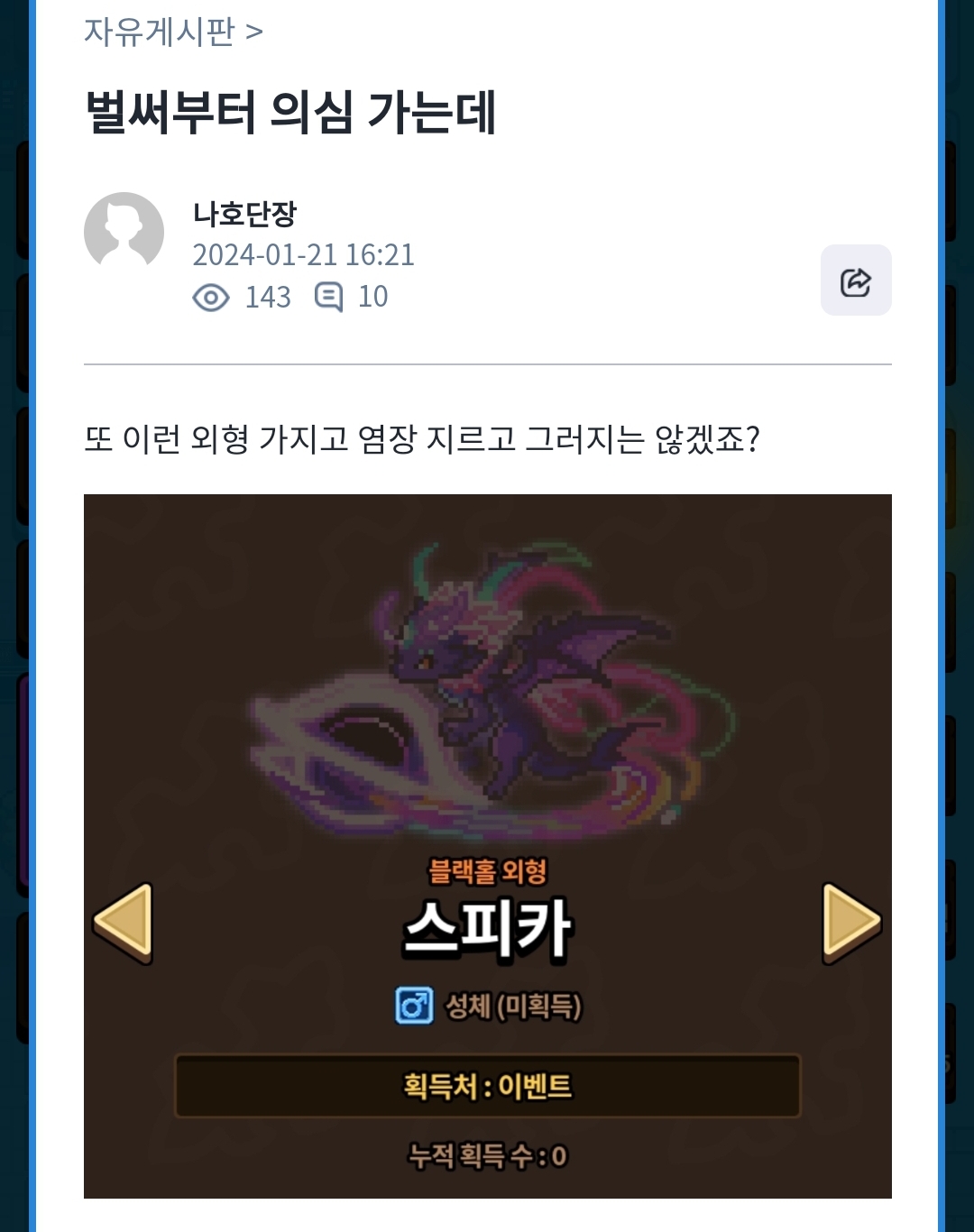Click the right gold arrow for next skin
The image size is (974, 1232).
click(851, 923)
